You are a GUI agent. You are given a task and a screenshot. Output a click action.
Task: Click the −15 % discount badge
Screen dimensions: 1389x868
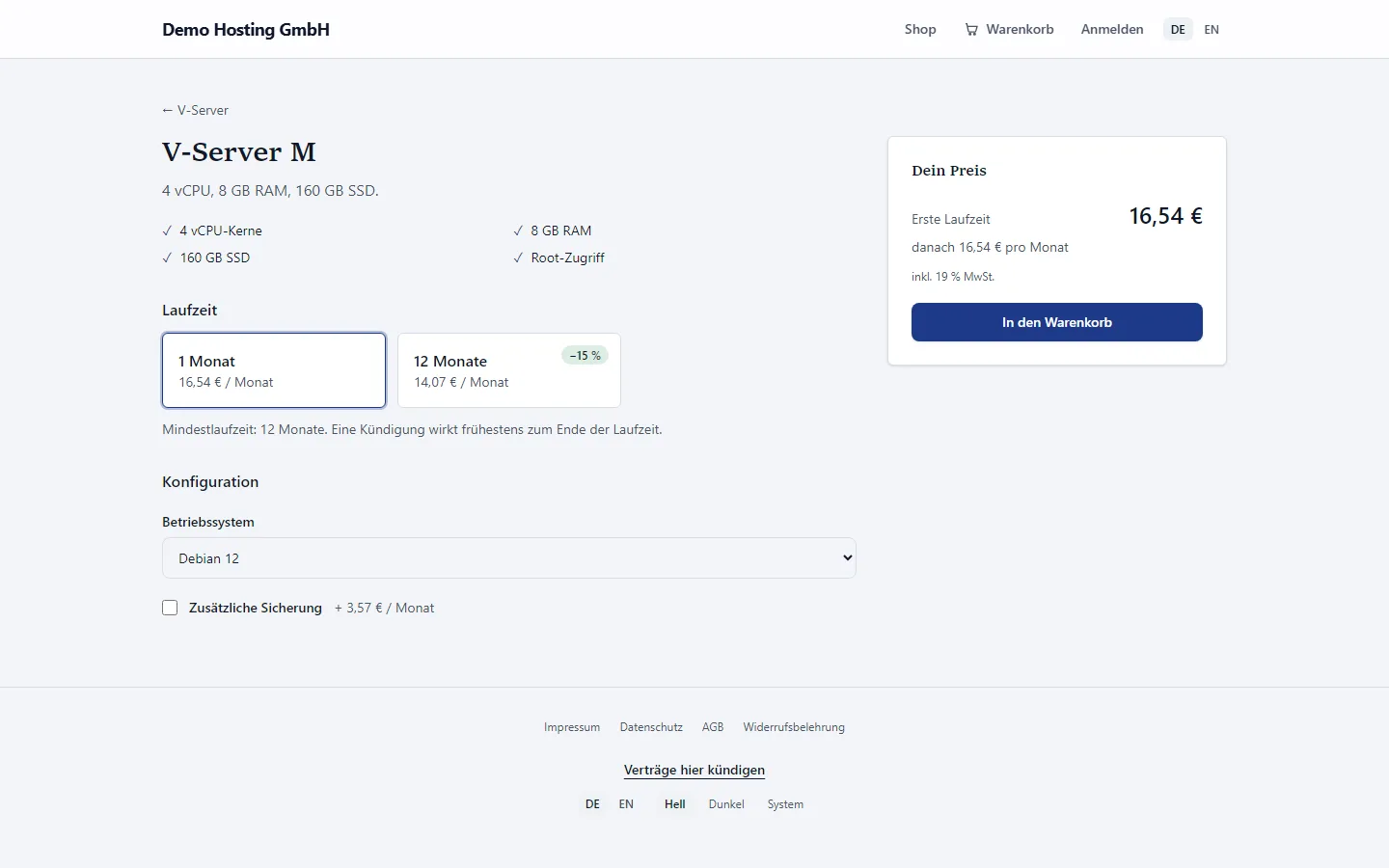pyautogui.click(x=586, y=356)
